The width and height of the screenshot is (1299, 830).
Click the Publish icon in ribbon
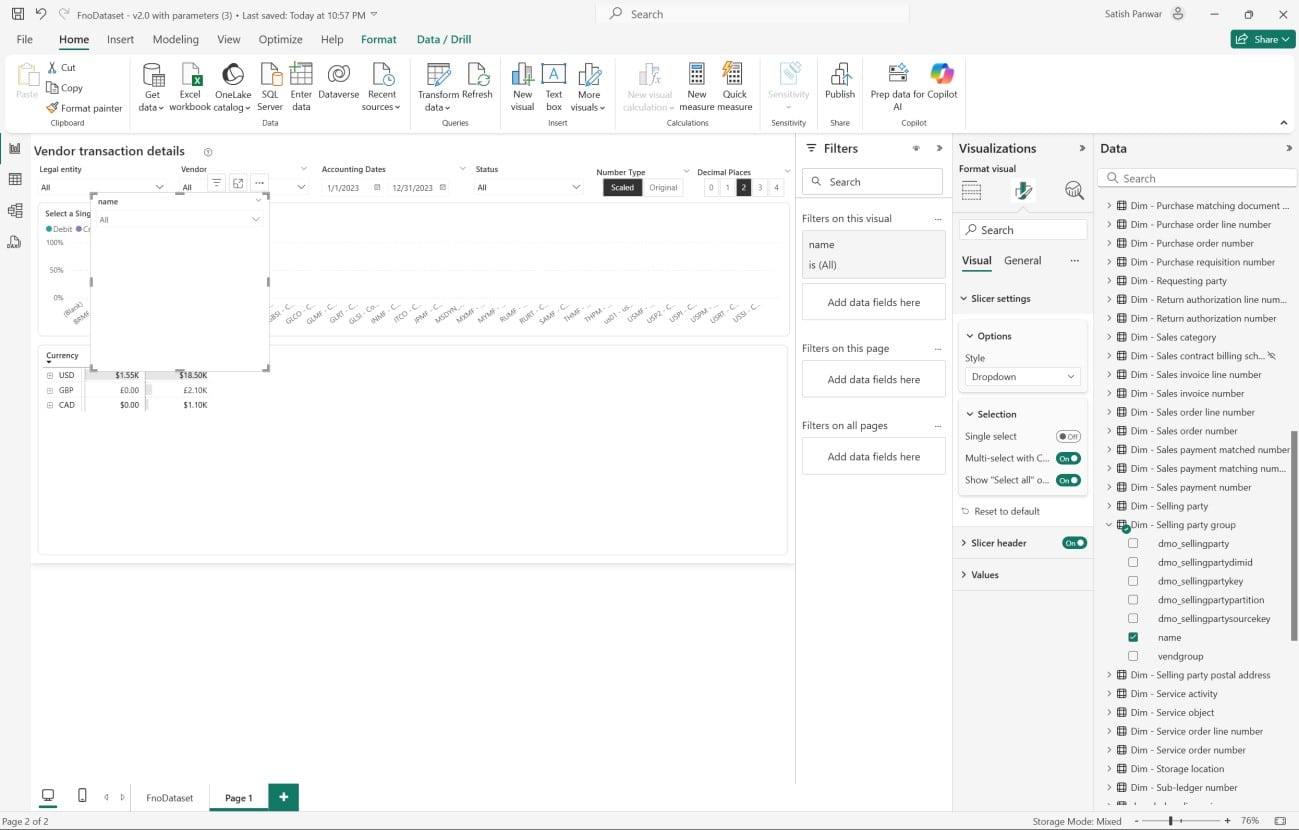839,76
